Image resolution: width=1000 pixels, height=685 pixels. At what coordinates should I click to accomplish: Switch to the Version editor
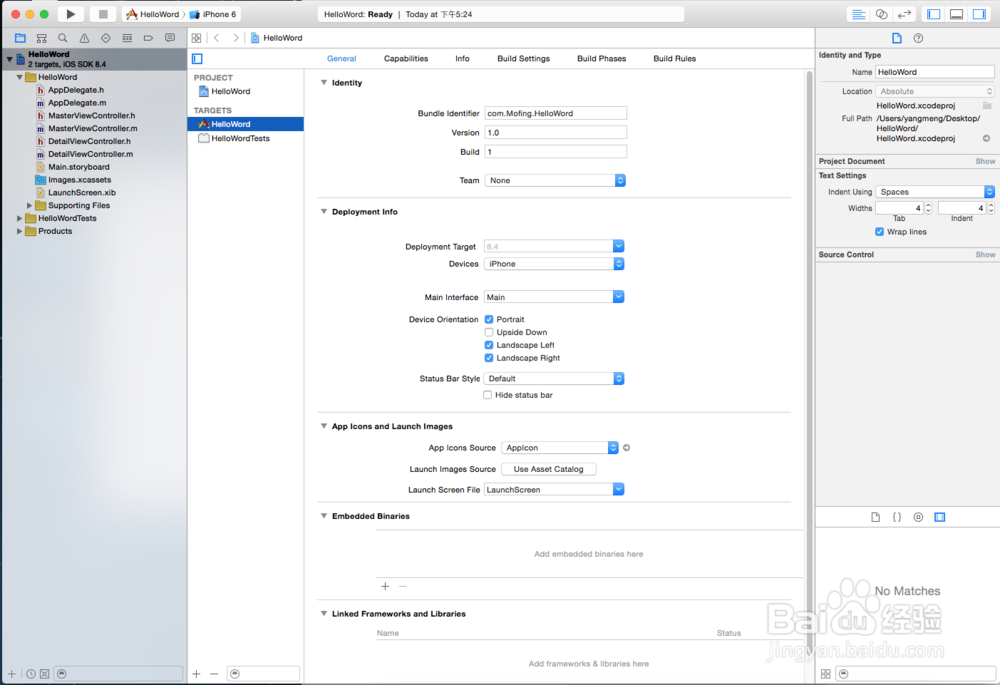tap(904, 14)
